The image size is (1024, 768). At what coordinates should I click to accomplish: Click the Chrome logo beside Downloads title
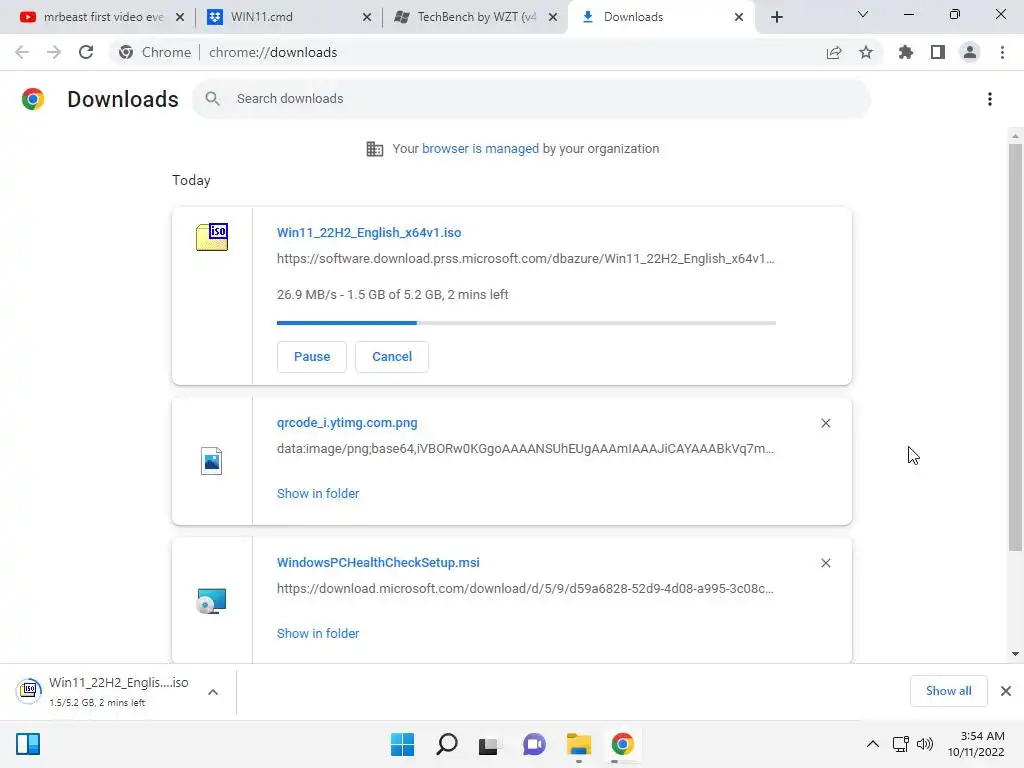[x=33, y=99]
